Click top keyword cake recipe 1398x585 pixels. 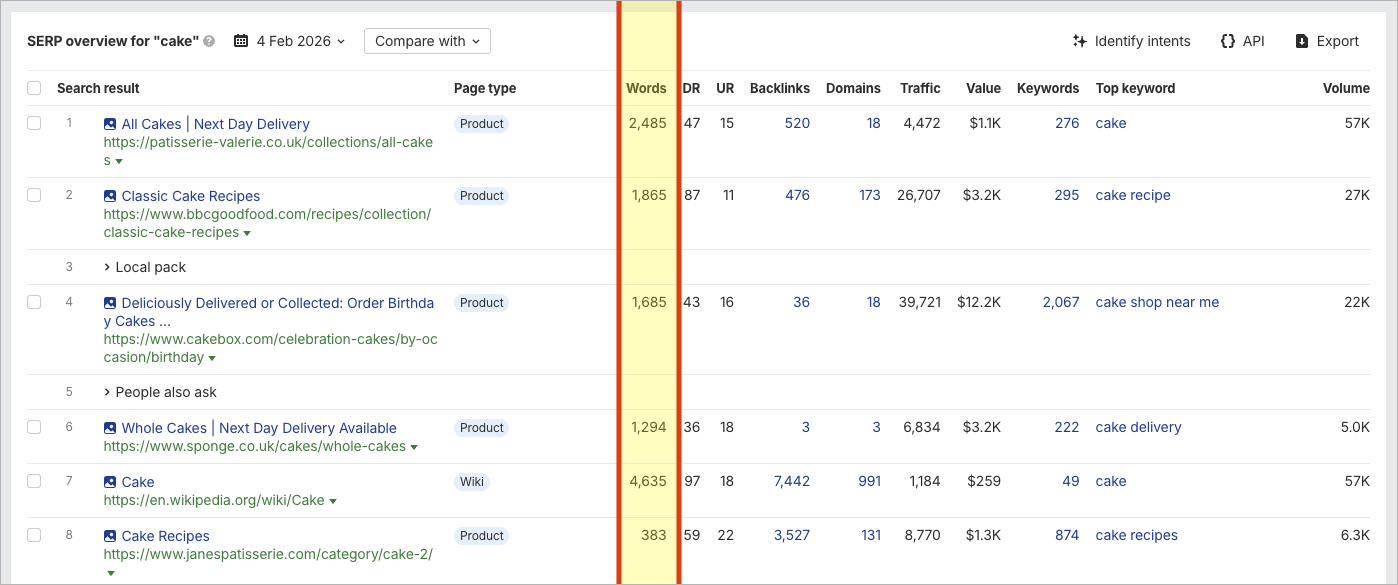point(1133,195)
